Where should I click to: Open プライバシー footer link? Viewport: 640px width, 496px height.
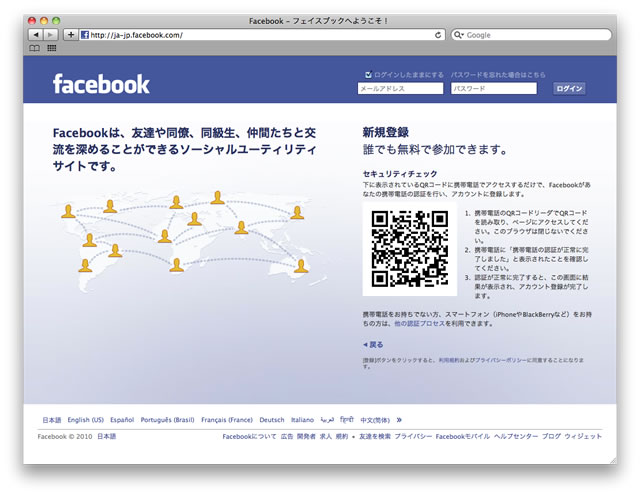coord(413,436)
